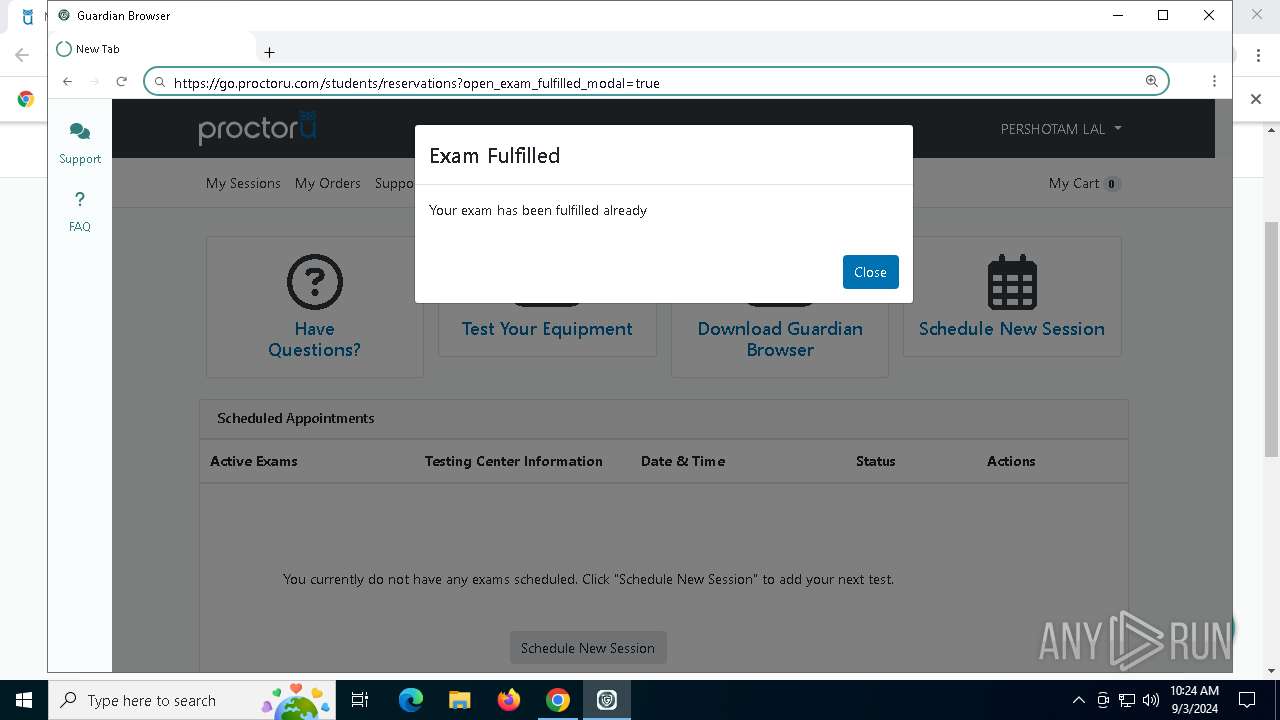This screenshot has width=1280, height=720.
Task: Open the Download Guardian Browser link
Action: [x=780, y=339]
